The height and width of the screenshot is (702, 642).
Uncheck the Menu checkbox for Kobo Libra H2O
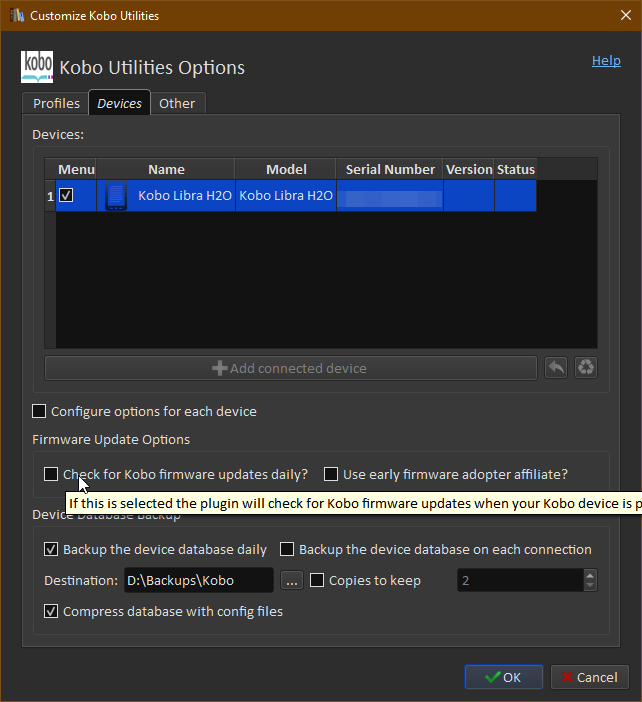[x=66, y=195]
